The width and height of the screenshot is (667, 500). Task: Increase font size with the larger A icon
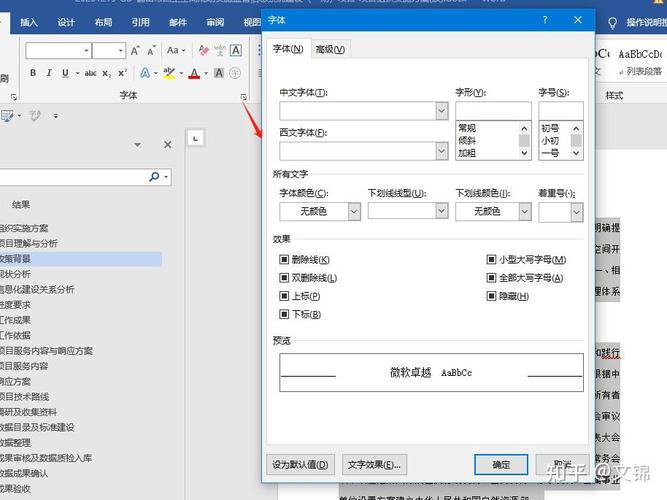135,51
